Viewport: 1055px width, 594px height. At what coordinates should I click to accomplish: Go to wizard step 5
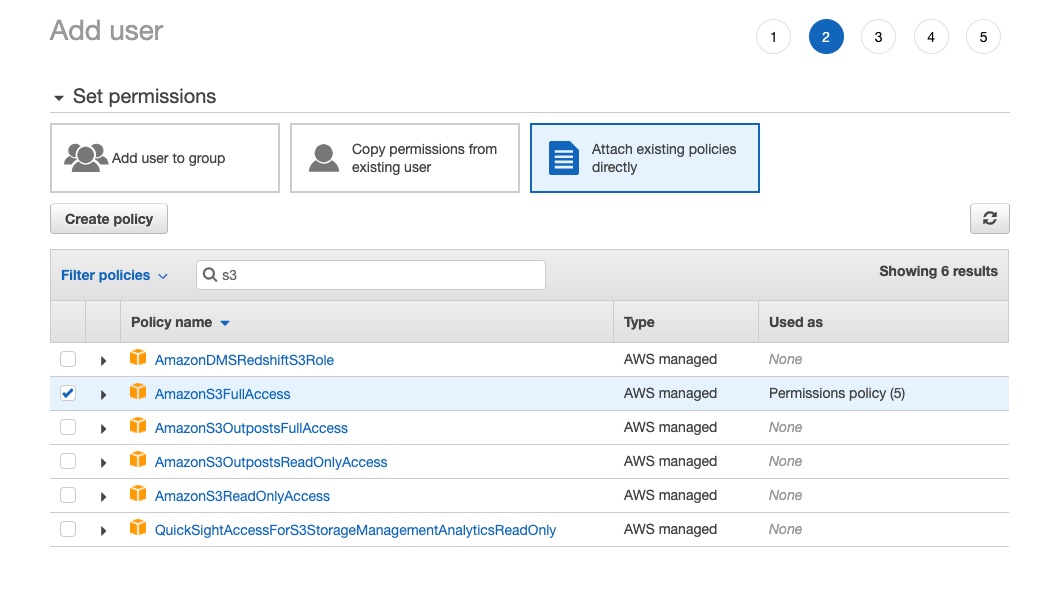tap(983, 37)
